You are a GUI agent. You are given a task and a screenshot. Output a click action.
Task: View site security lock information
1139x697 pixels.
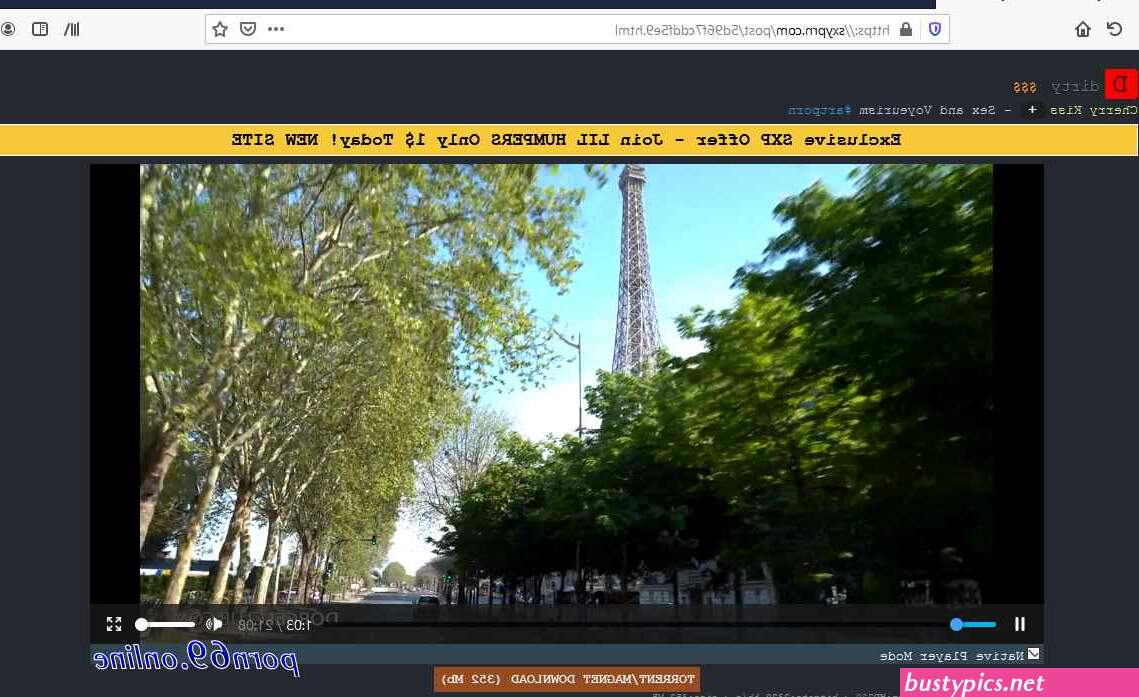[x=906, y=29]
